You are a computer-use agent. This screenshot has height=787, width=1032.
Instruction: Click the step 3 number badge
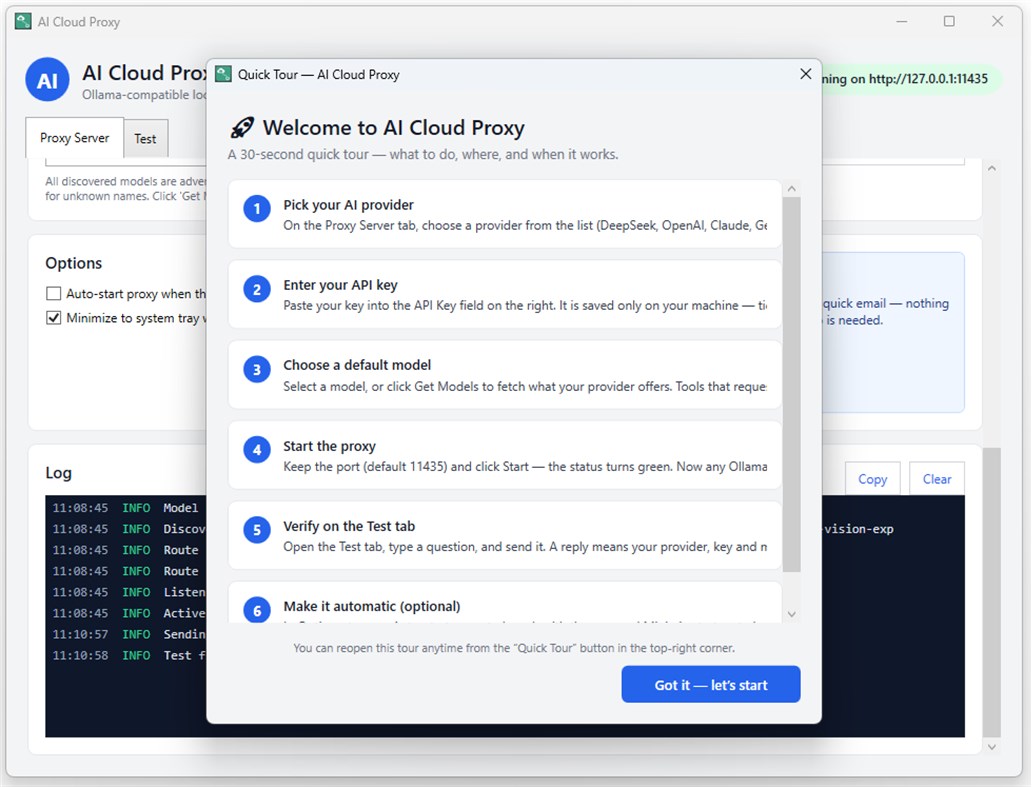tap(257, 369)
